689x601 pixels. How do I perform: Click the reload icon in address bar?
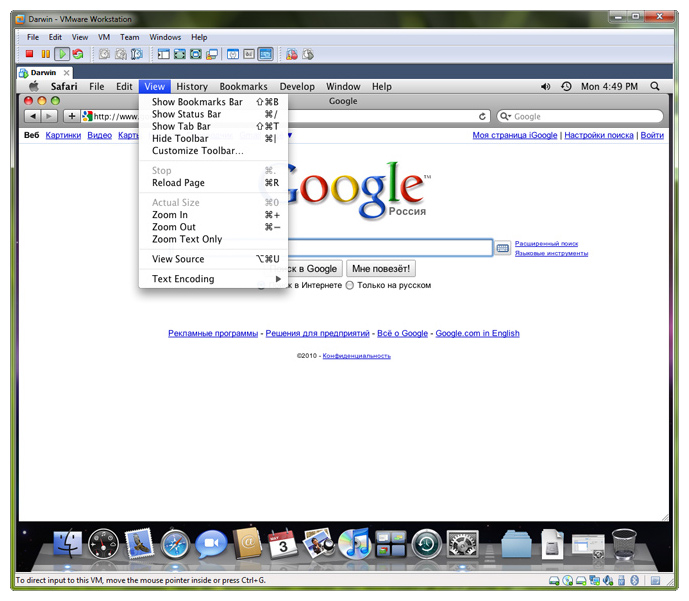click(x=483, y=117)
